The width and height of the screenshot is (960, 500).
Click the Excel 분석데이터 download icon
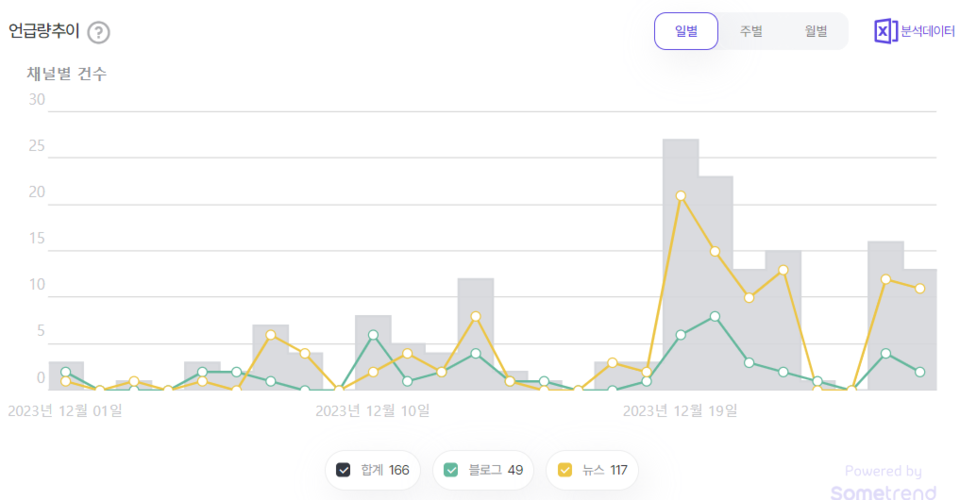(x=884, y=31)
